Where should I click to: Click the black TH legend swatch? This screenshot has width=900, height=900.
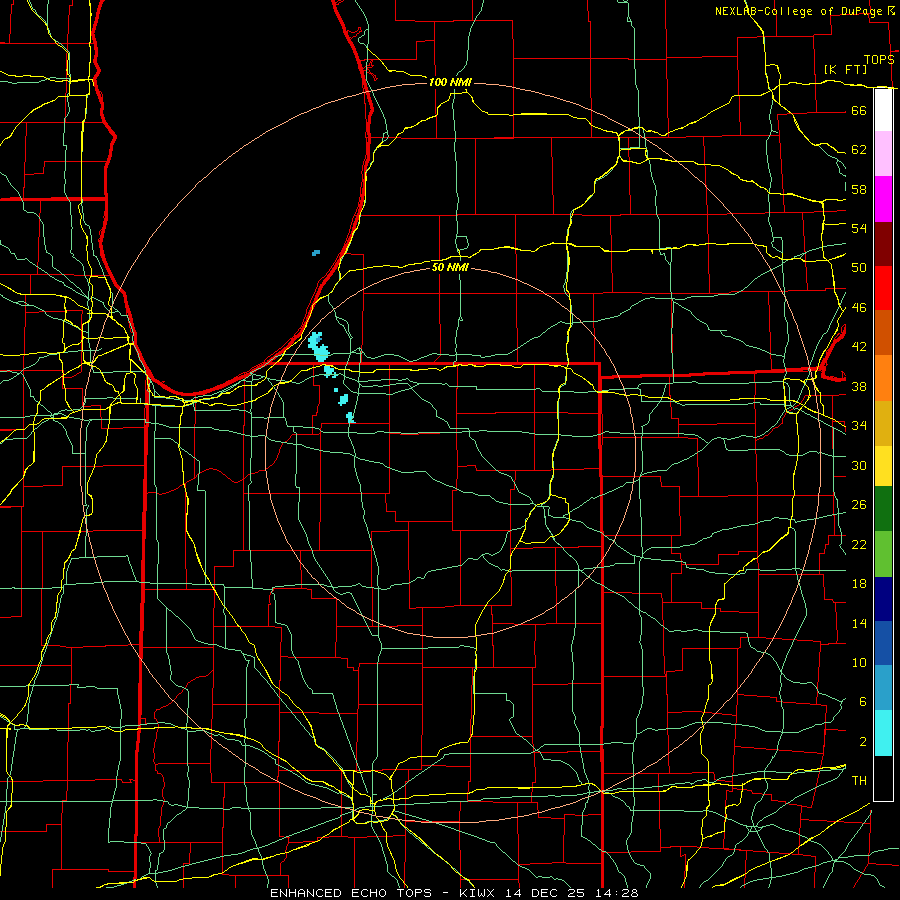click(883, 778)
